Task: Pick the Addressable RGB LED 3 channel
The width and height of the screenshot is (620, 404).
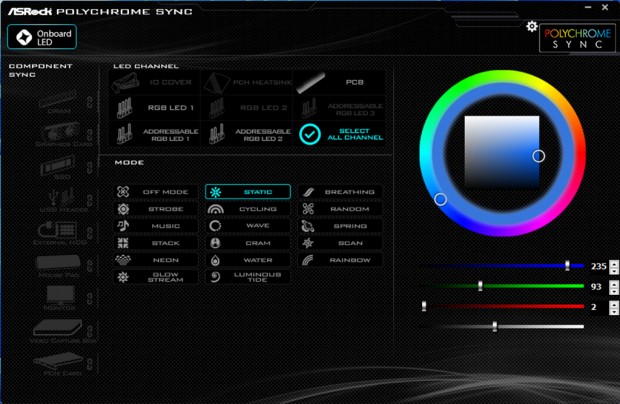Action: 340,108
